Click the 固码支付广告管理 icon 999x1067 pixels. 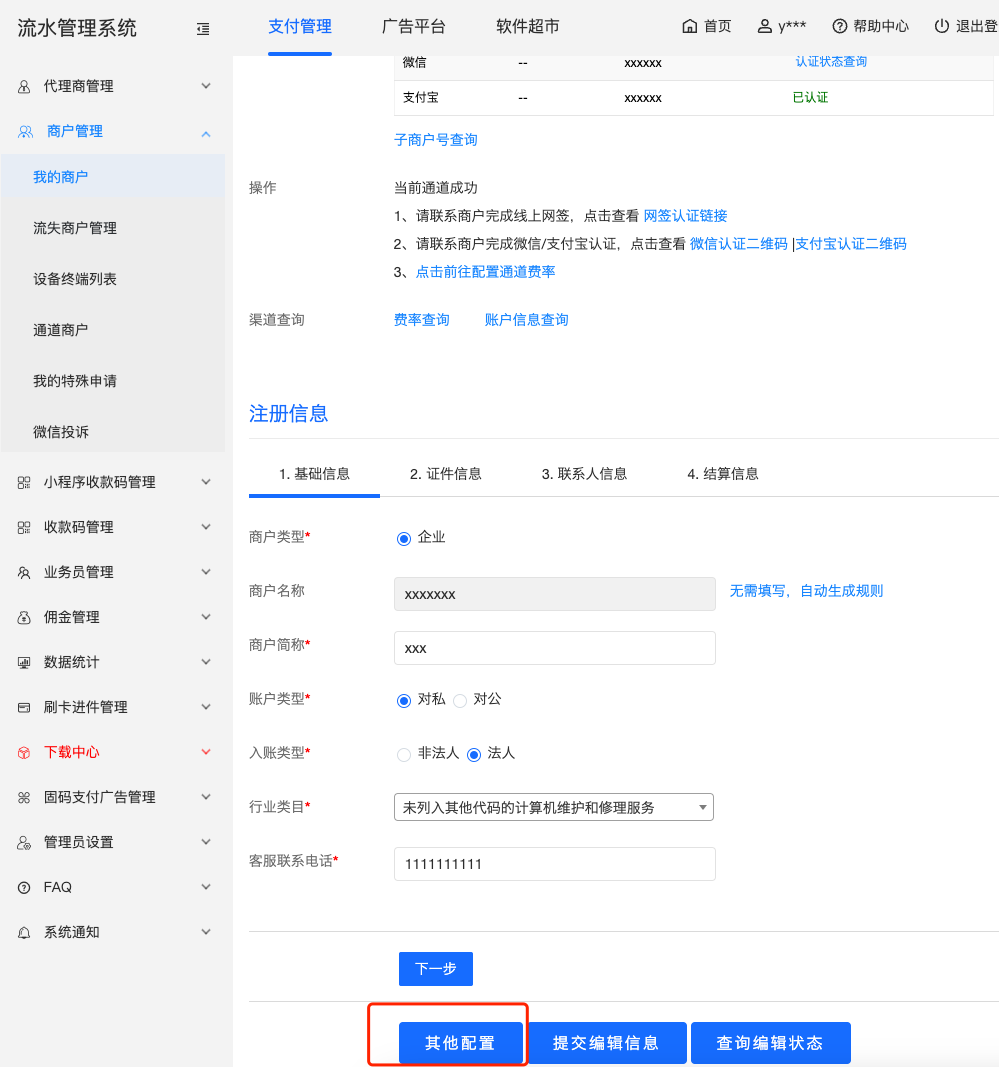click(24, 798)
